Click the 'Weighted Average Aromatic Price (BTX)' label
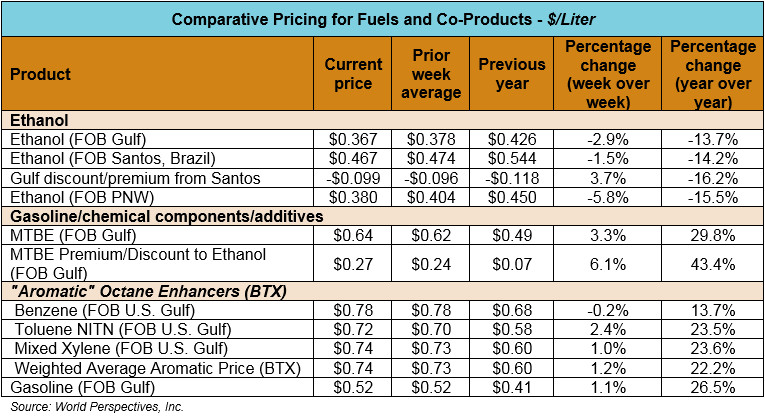 [143, 369]
